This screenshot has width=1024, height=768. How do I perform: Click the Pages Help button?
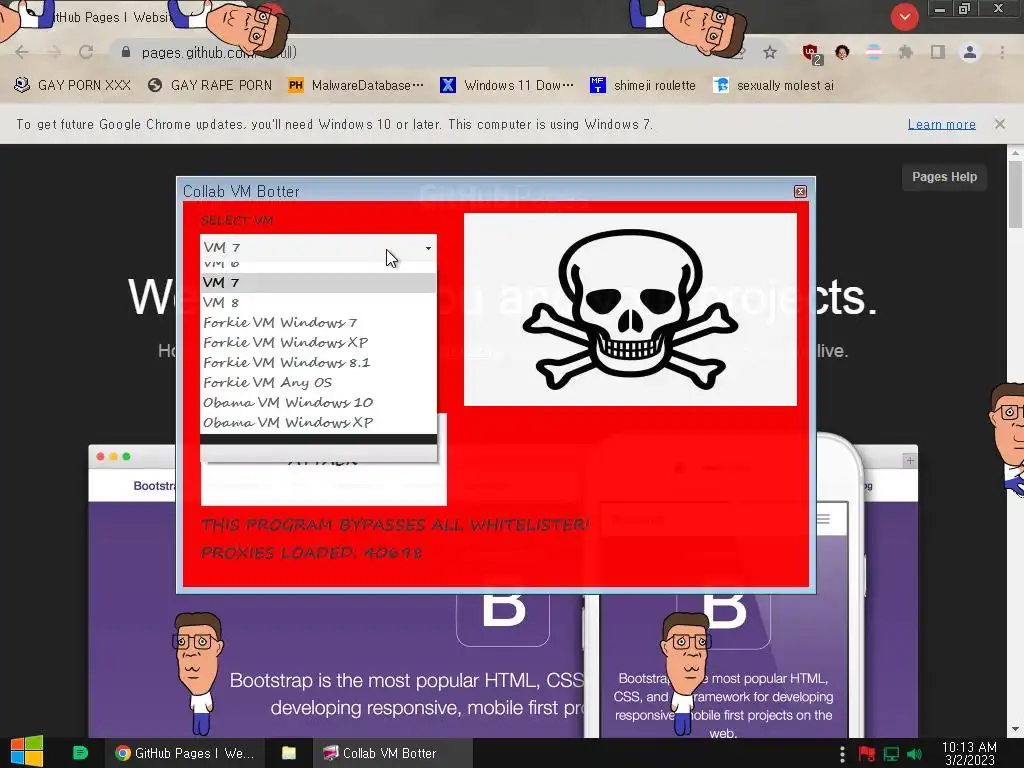[x=944, y=177]
